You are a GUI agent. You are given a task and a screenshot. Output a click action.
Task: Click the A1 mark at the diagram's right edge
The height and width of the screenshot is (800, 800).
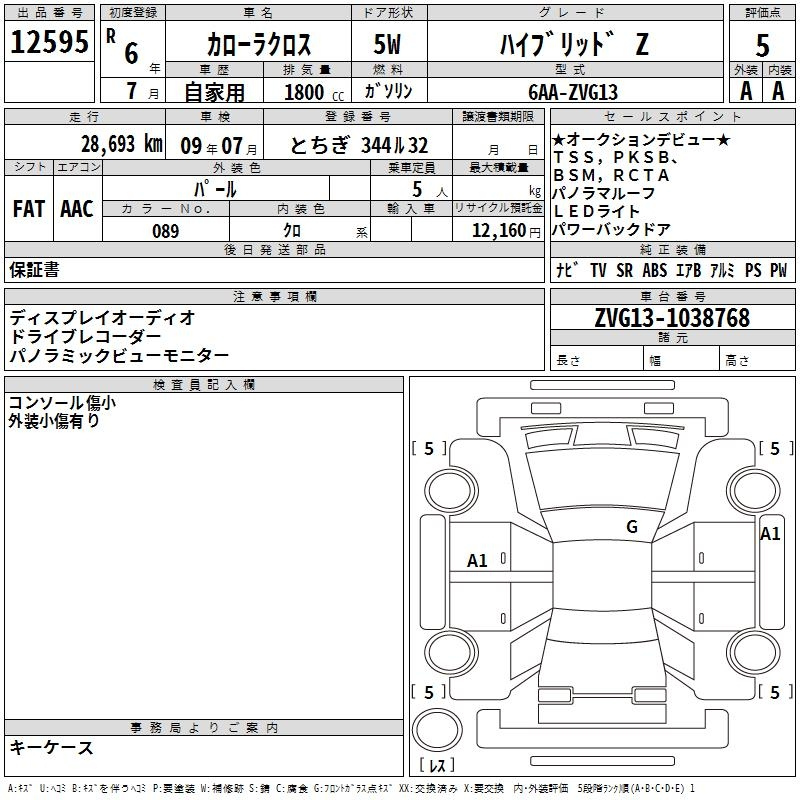point(769,534)
